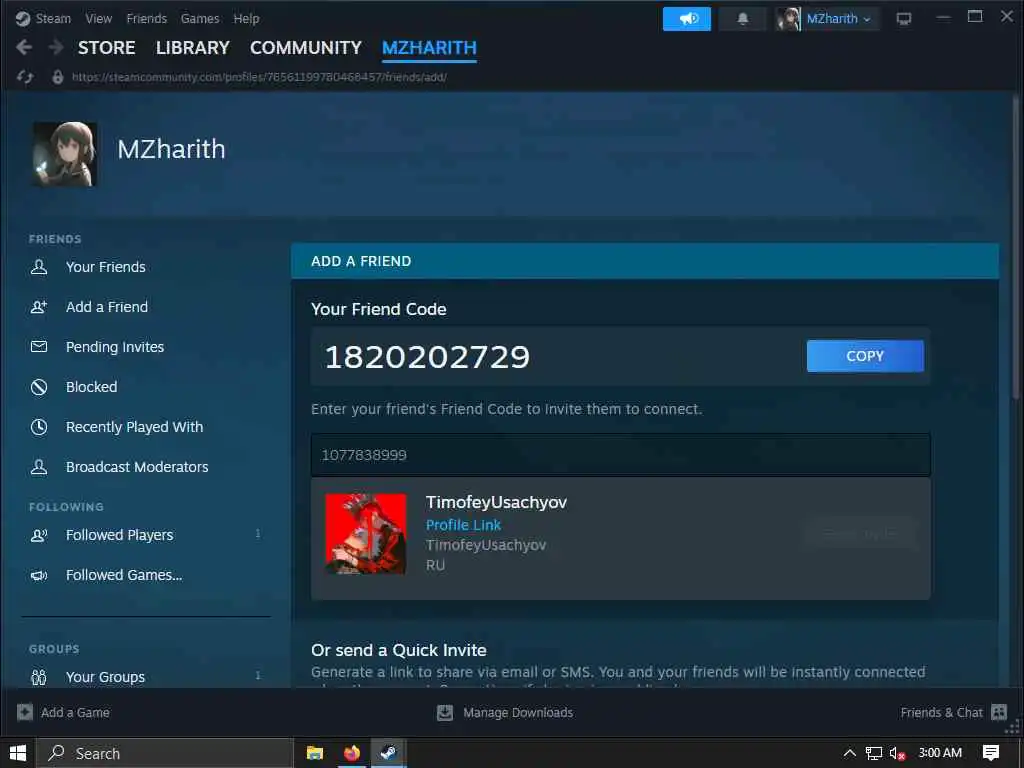Click the Manage Downloads arrow icon
This screenshot has height=768, width=1024.
[x=445, y=712]
